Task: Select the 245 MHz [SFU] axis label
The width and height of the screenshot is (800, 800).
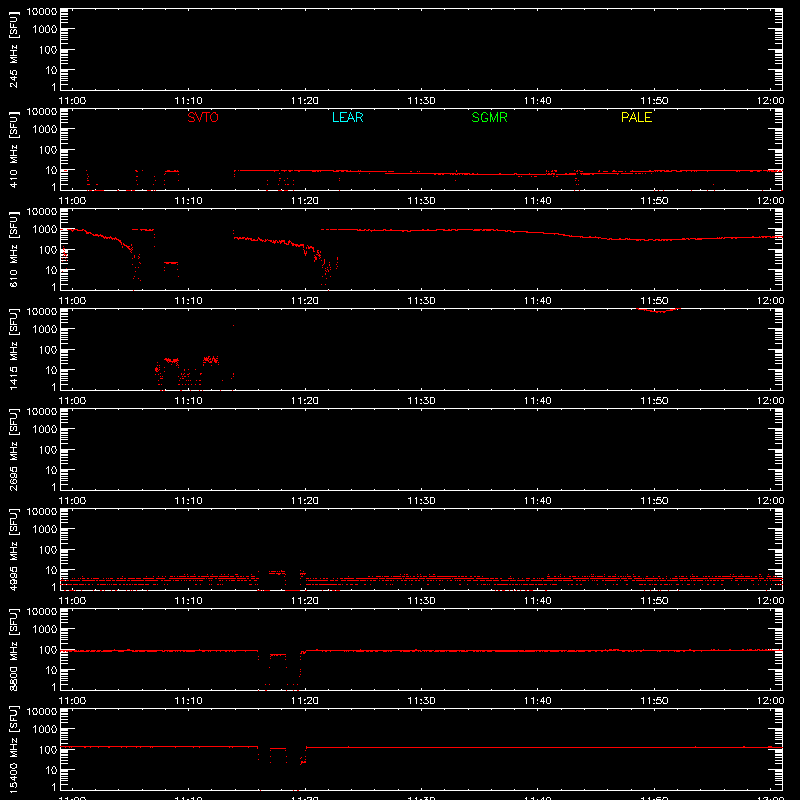Action: (x=13, y=50)
